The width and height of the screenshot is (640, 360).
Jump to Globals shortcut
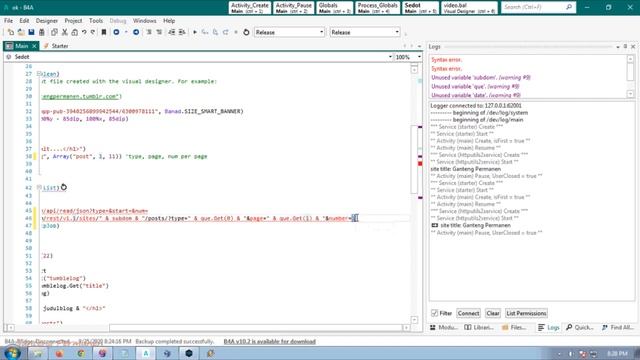click(335, 8)
